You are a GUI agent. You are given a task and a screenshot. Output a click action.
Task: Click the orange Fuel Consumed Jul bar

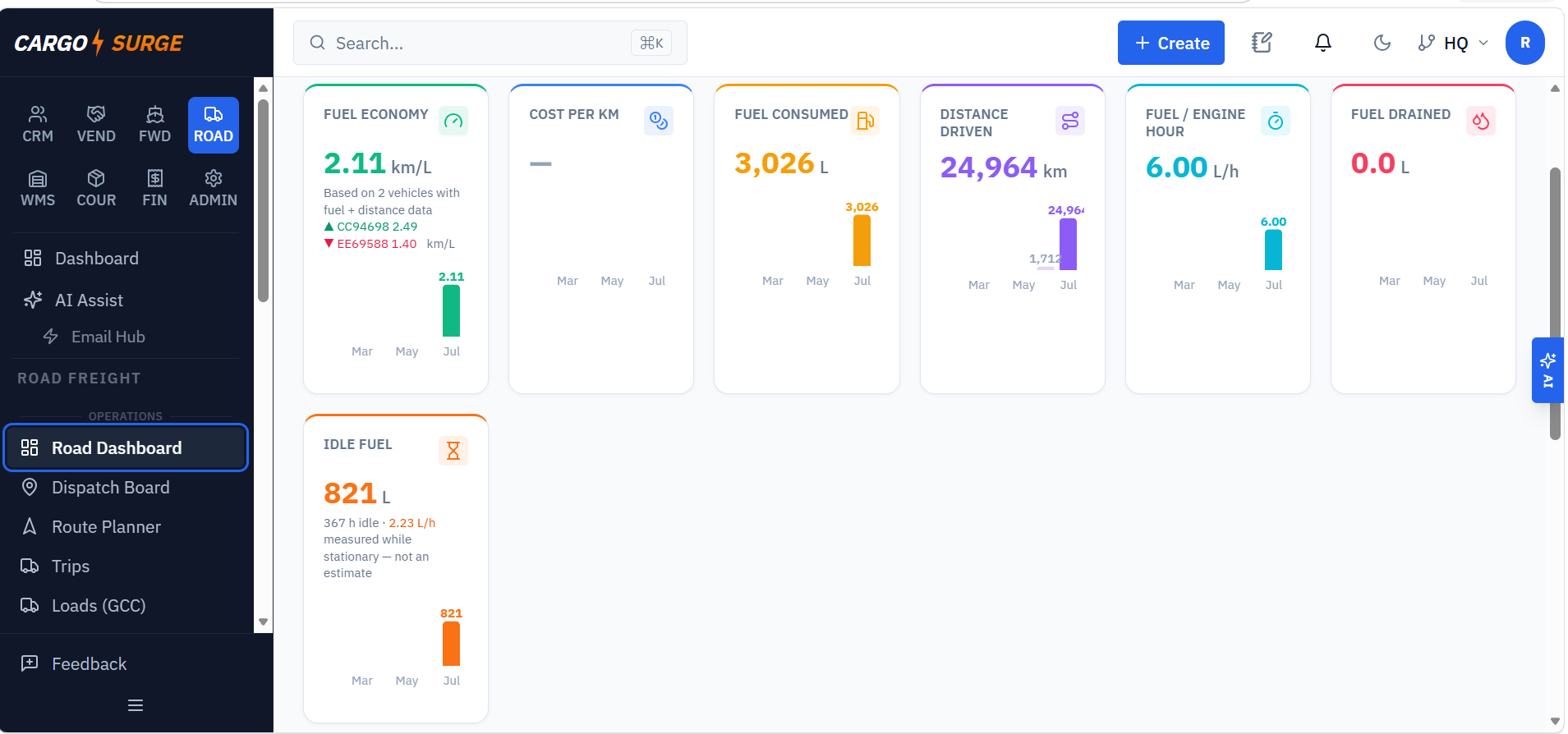coord(862,241)
